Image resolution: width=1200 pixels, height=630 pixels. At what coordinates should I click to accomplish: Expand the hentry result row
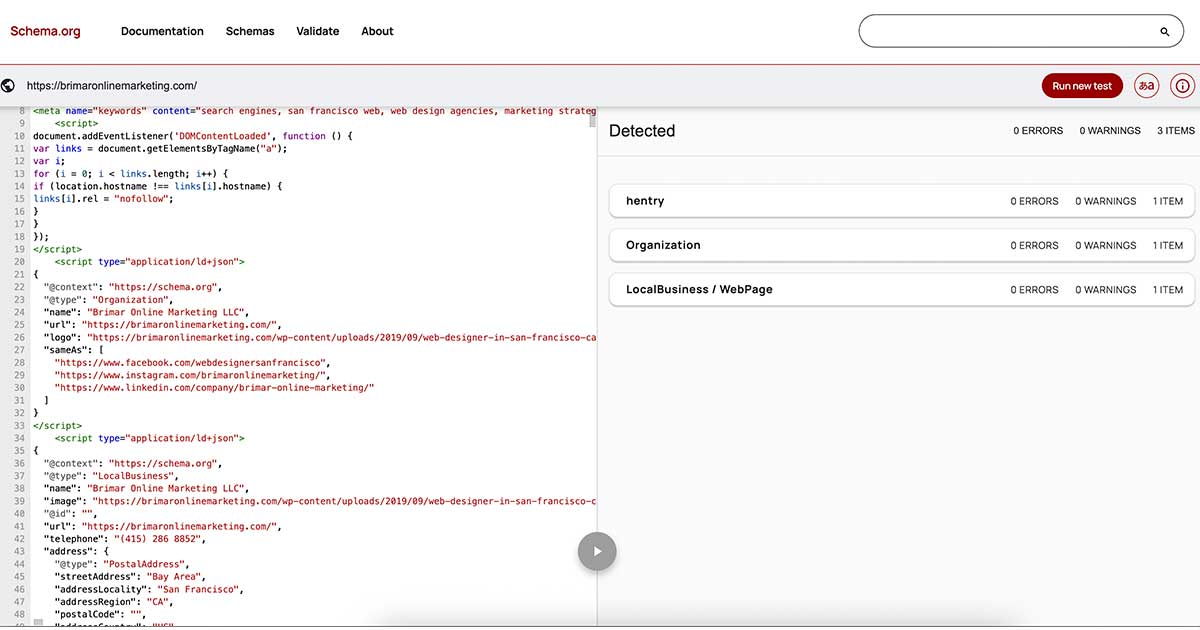[902, 201]
